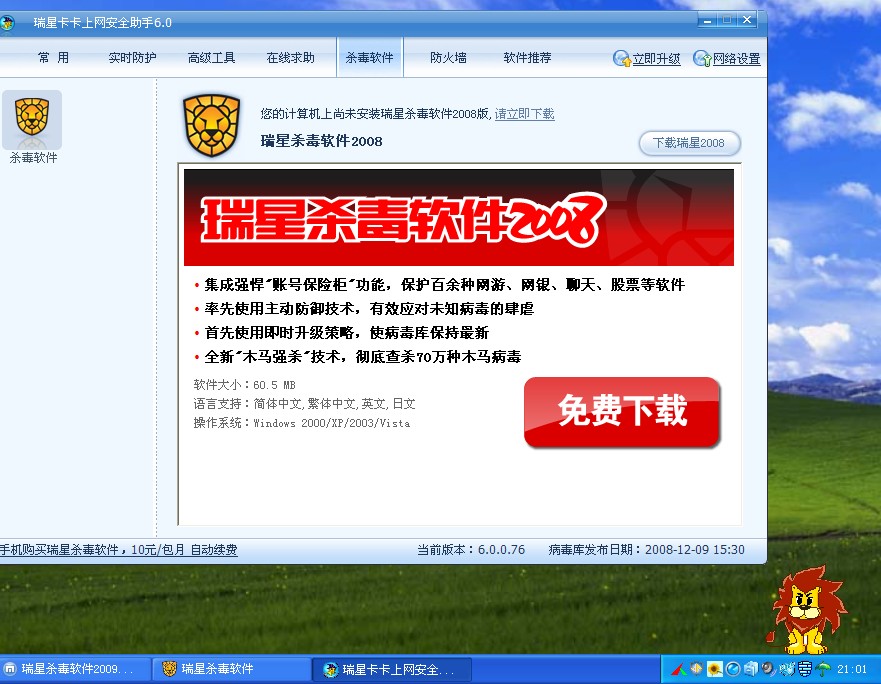Minimize the 瑞星卡卡 window
The image size is (881, 684).
click(x=707, y=21)
